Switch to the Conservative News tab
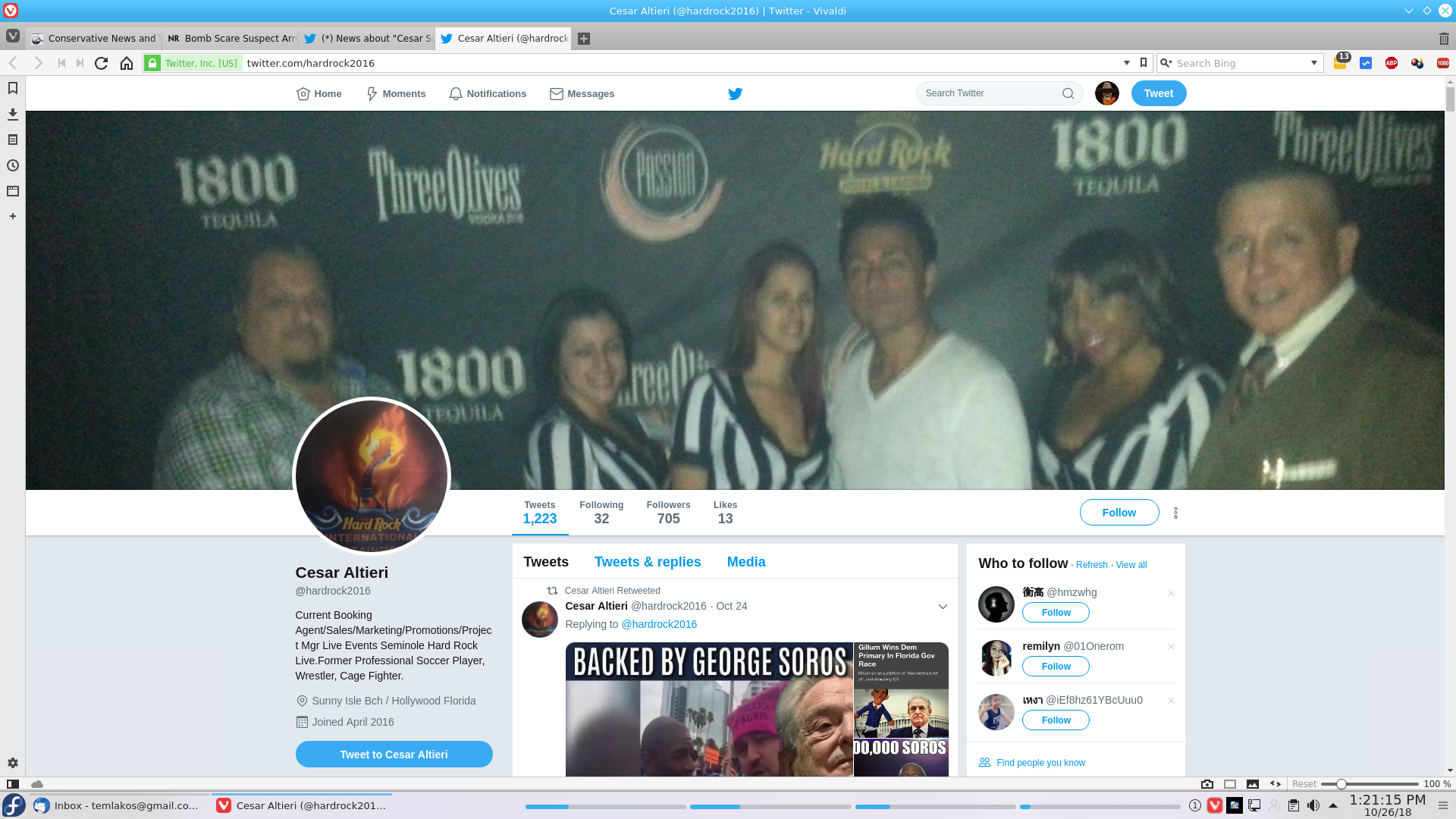Image resolution: width=1456 pixels, height=819 pixels. point(95,39)
